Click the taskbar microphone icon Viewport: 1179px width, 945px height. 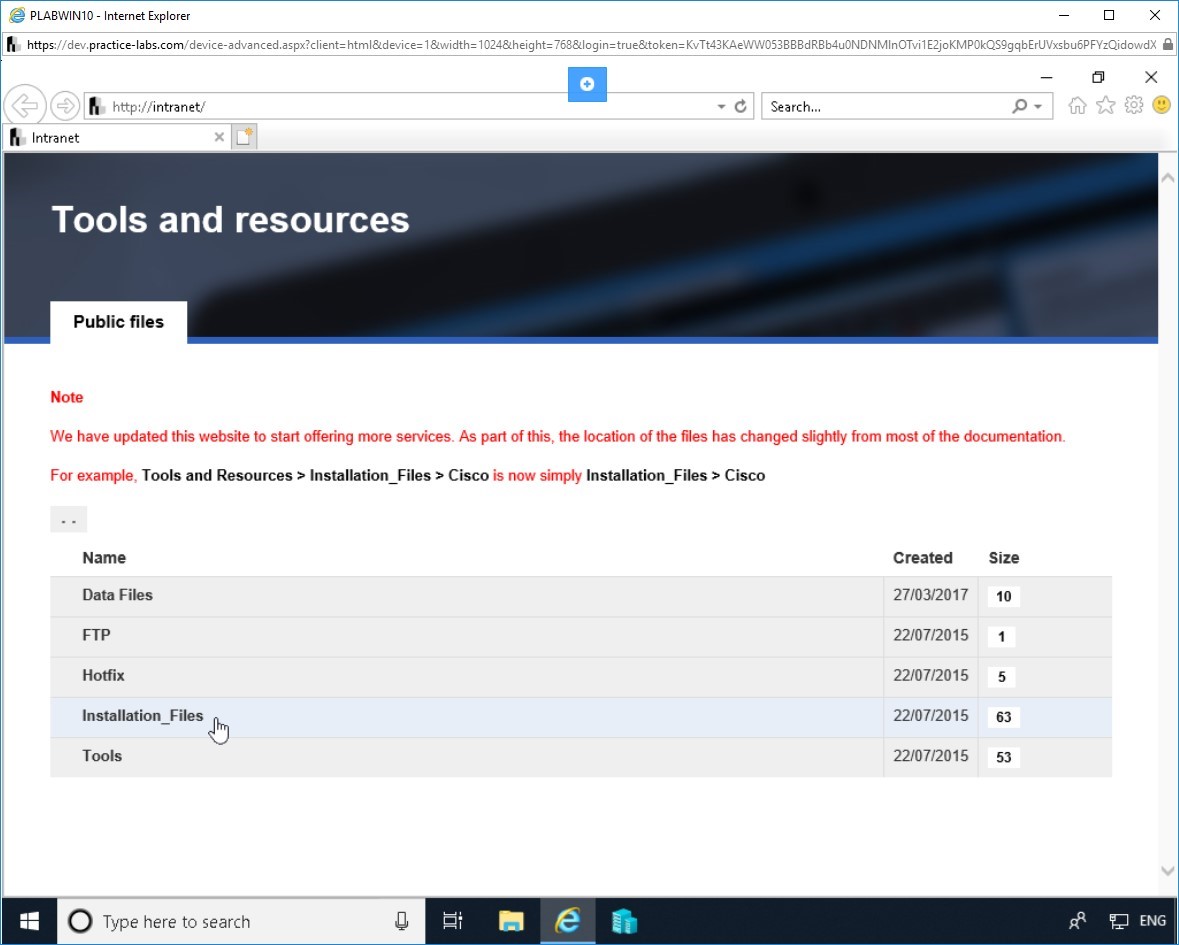402,921
